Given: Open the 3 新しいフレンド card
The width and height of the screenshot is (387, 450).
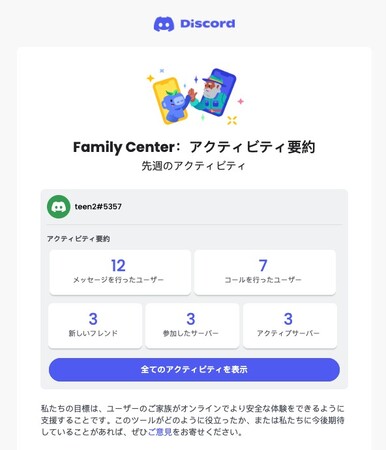Looking at the screenshot, I should 95,326.
